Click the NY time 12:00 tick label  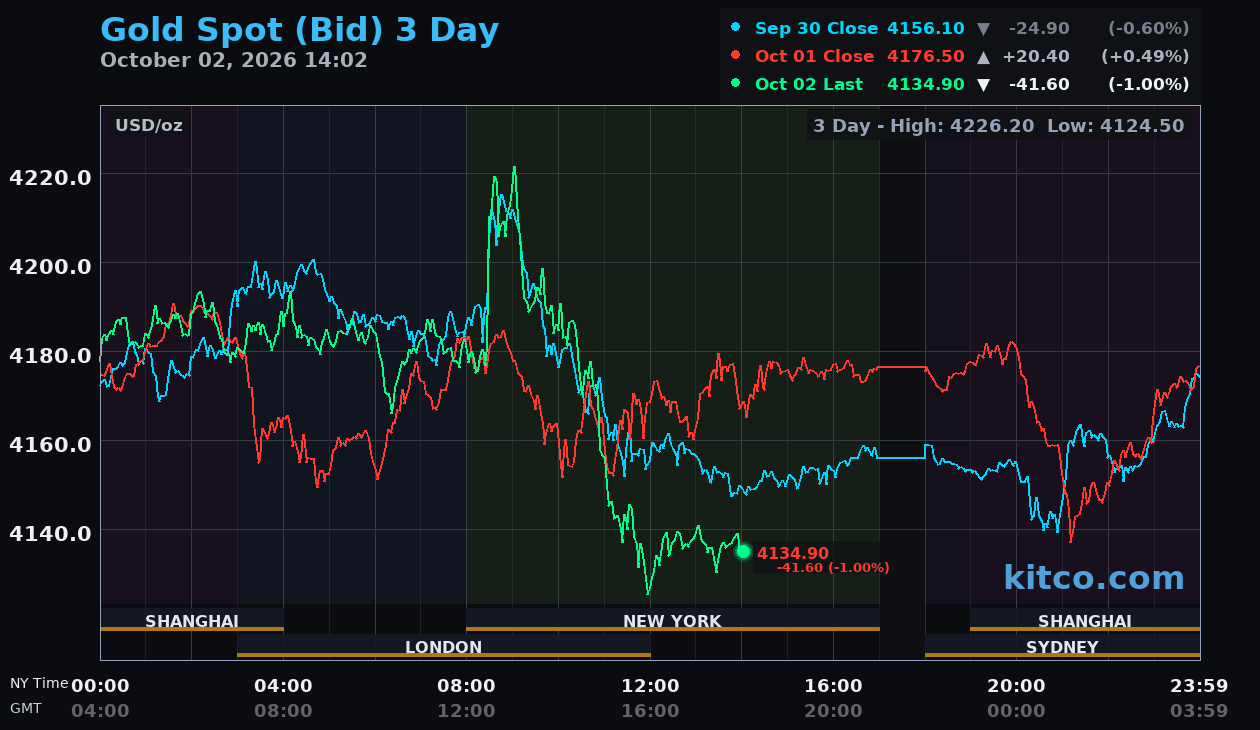[650, 686]
